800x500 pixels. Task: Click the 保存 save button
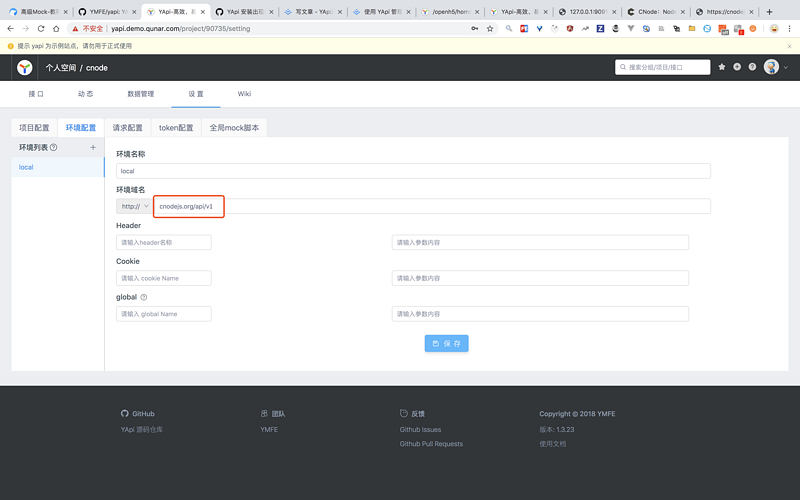(446, 343)
